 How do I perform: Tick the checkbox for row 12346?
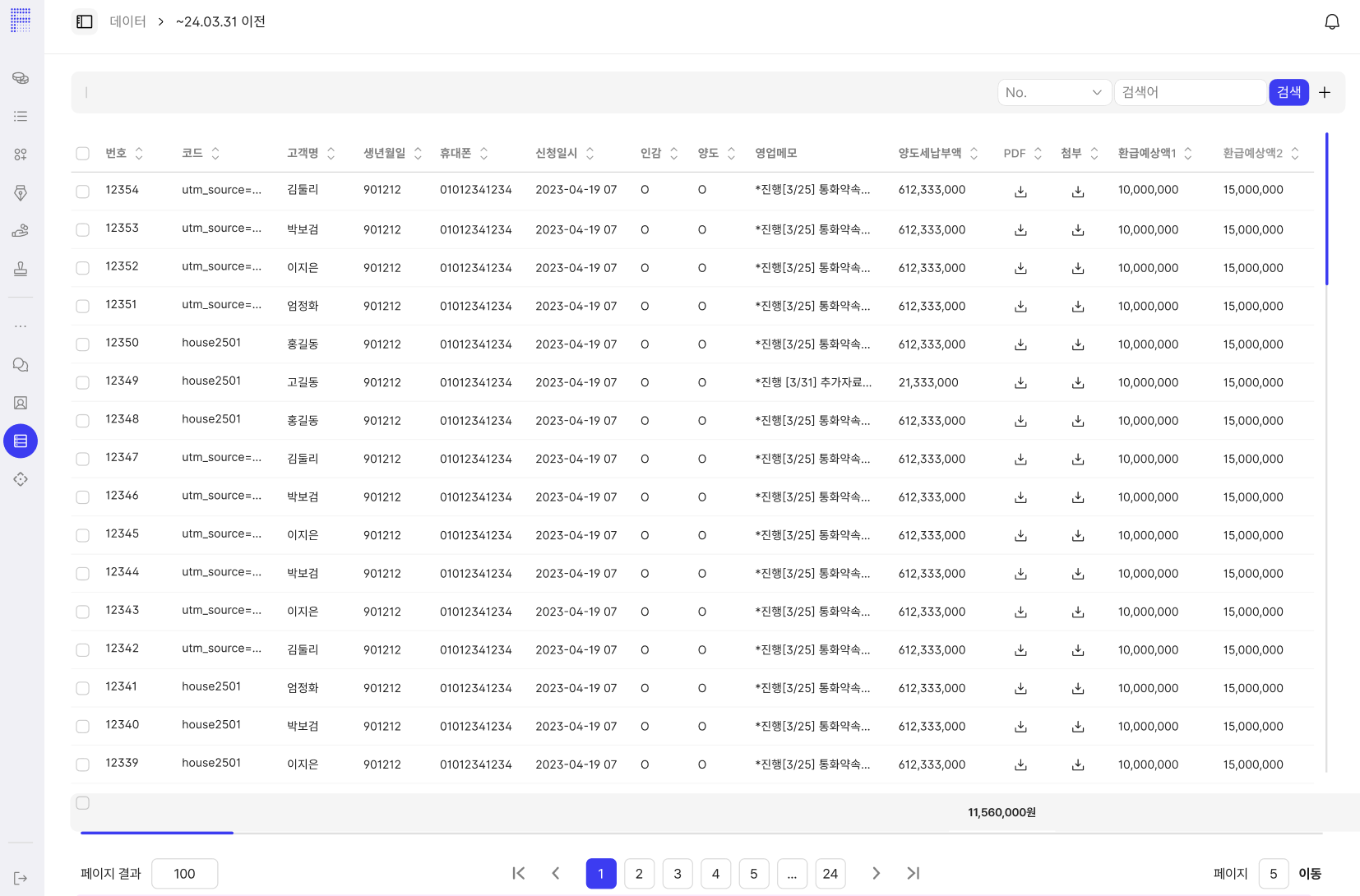[83, 497]
